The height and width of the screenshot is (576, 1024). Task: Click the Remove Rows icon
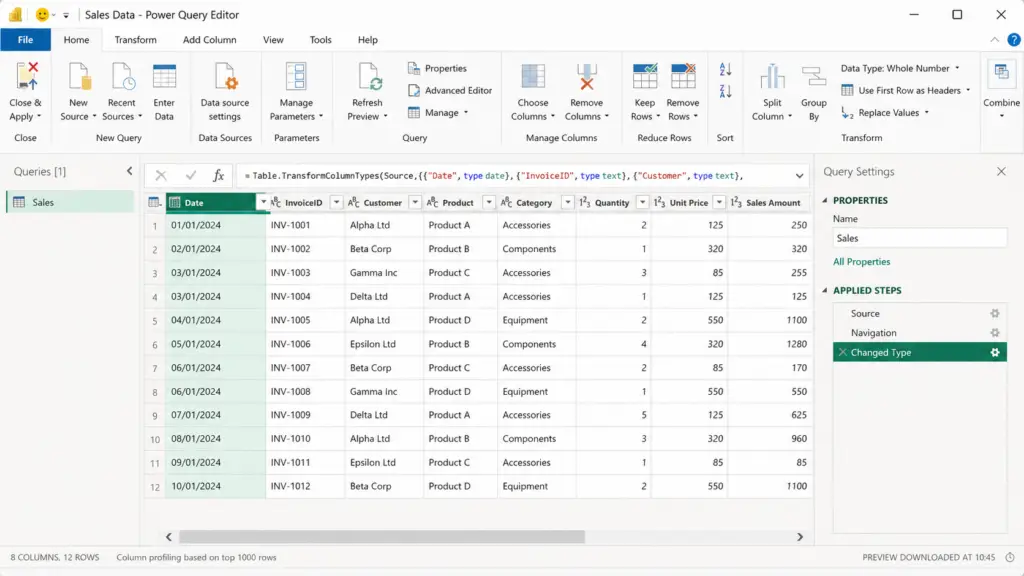click(x=683, y=76)
